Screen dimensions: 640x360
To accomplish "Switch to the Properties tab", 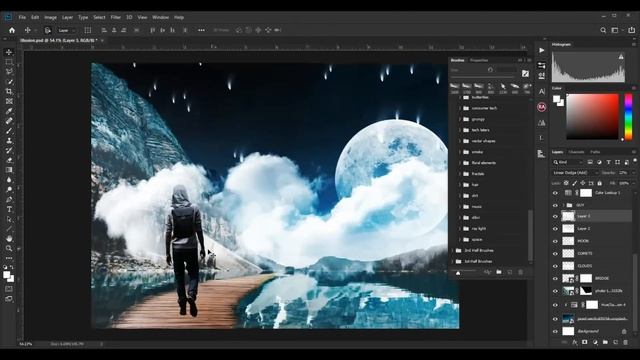I will click(x=479, y=60).
